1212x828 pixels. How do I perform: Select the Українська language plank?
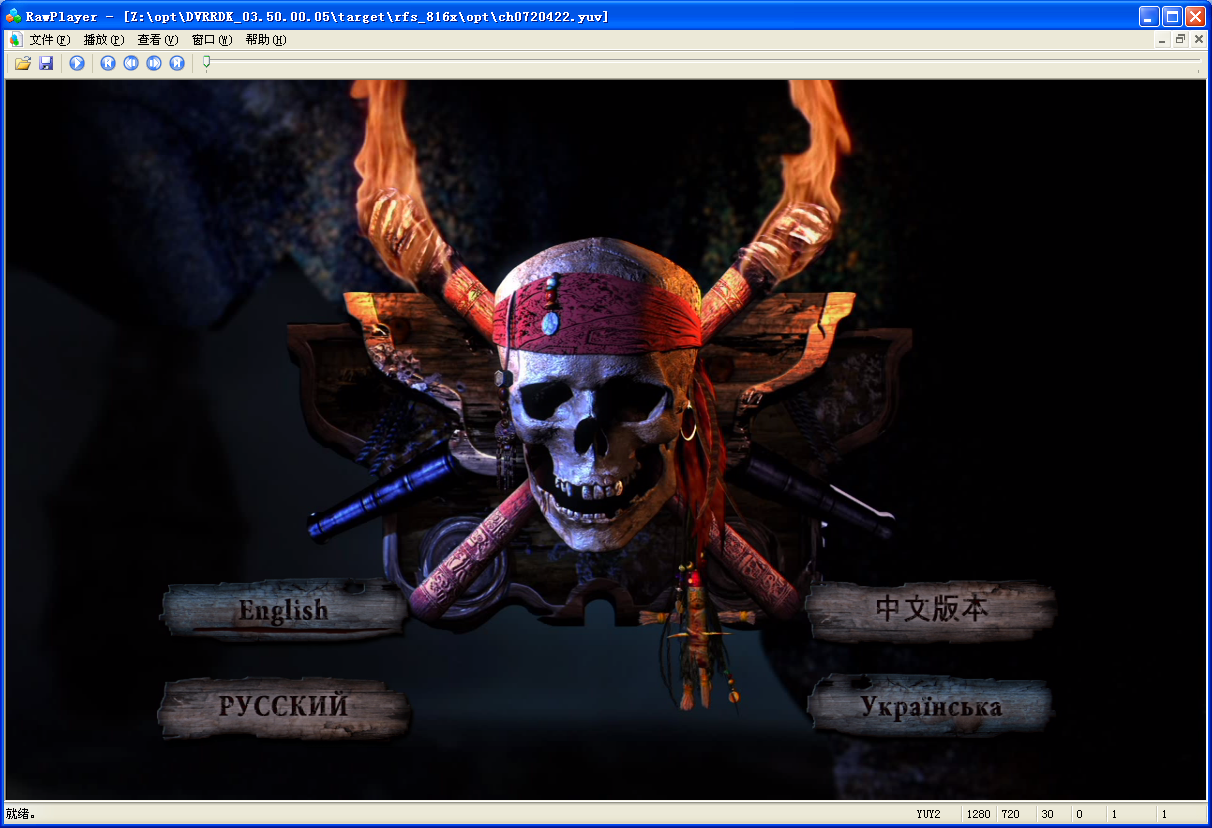[931, 706]
